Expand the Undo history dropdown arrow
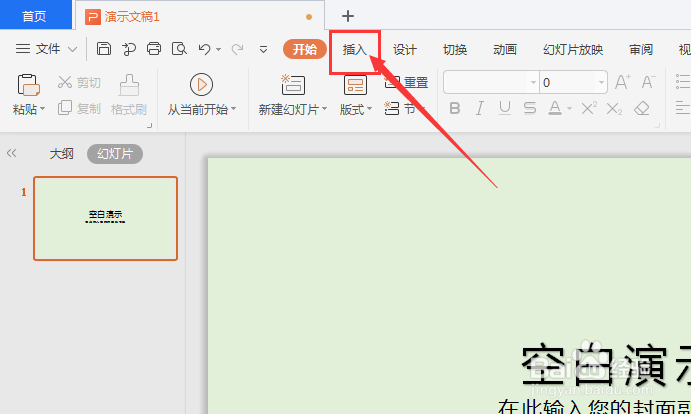The width and height of the screenshot is (691, 414). tap(218, 49)
